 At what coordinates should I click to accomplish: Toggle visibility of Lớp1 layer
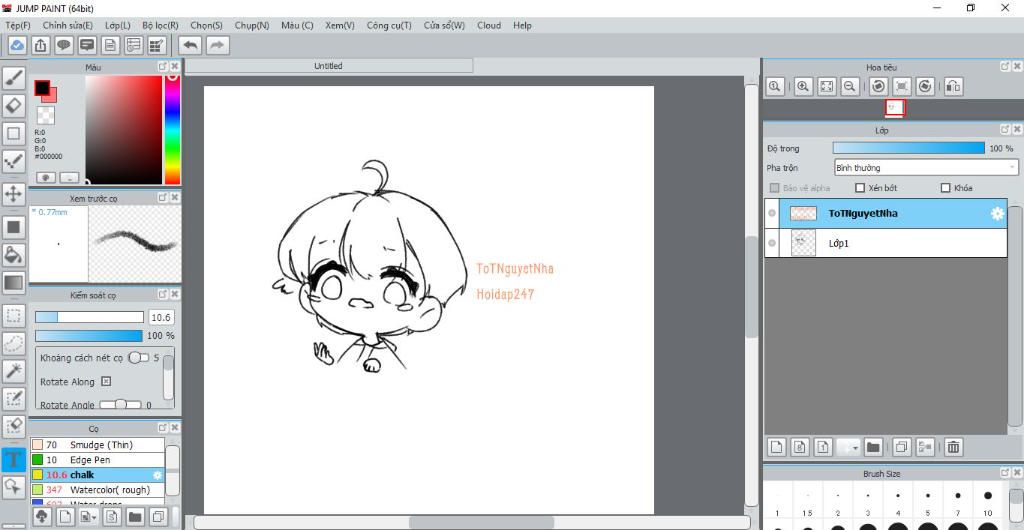click(773, 243)
